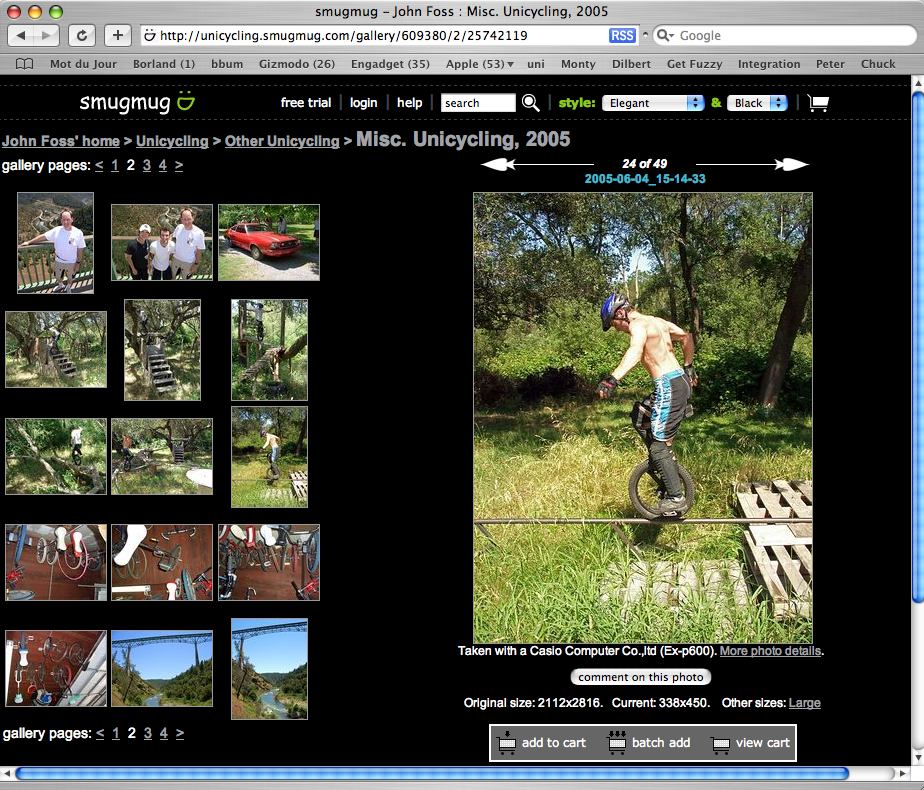Image resolution: width=924 pixels, height=790 pixels.
Task: Click comment on this photo button
Action: pos(641,677)
